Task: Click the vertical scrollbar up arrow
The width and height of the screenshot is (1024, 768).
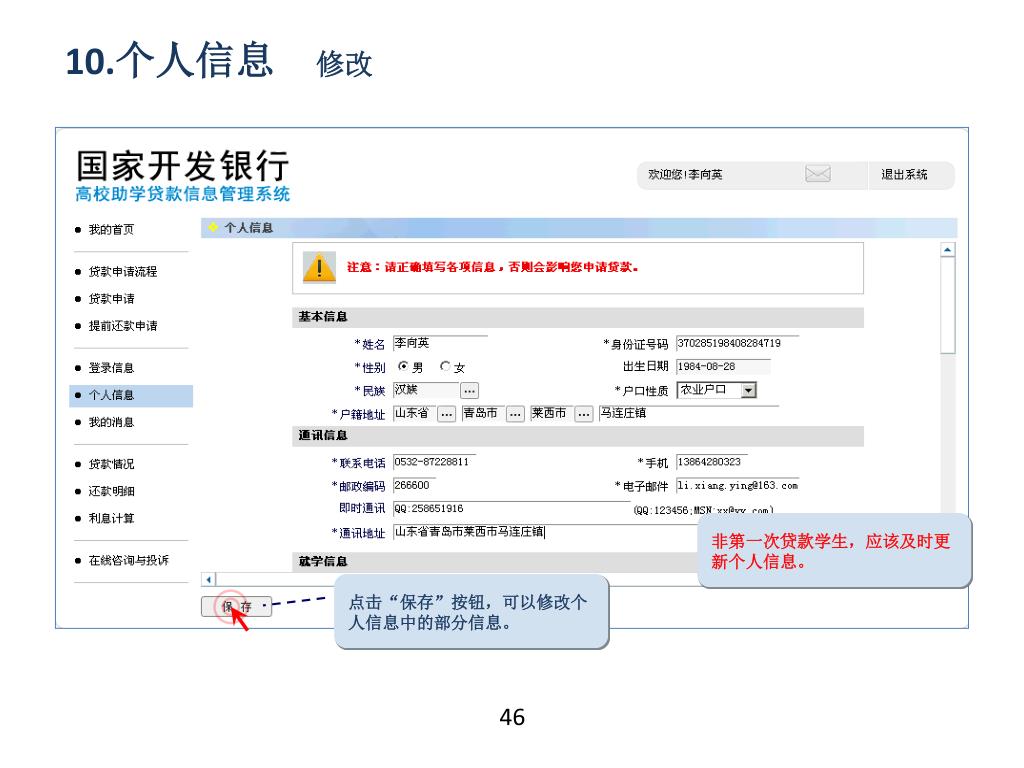Action: click(x=948, y=249)
